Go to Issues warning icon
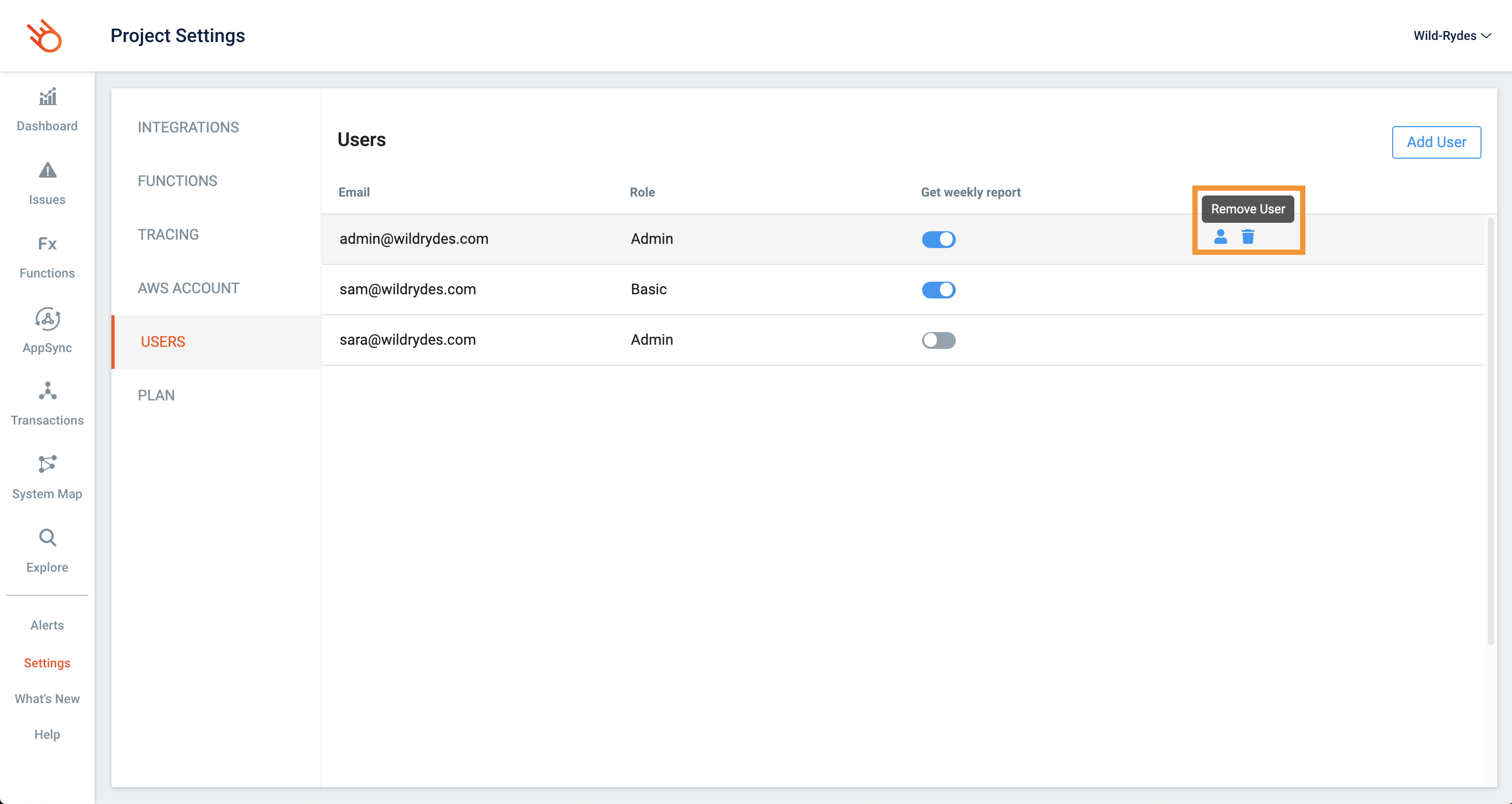The image size is (1512, 804). [47, 170]
